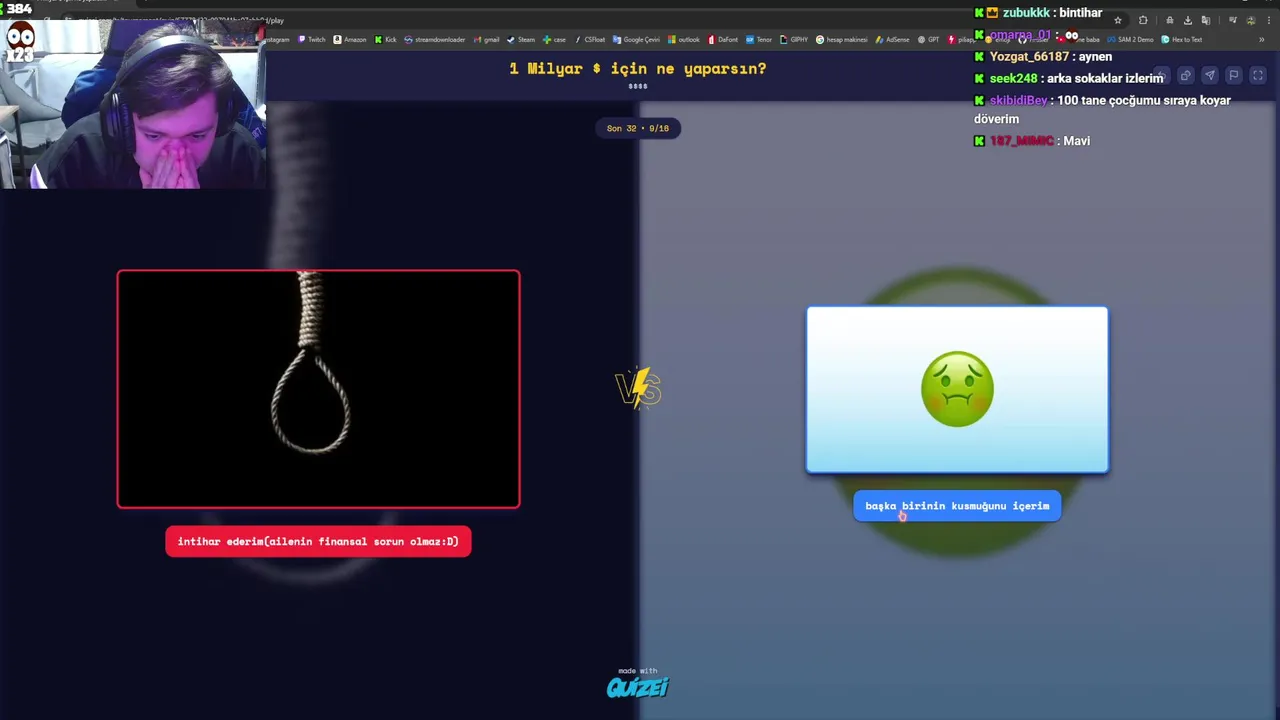Open the browser three-dot menu
1280x720 pixels.
(1269, 20)
